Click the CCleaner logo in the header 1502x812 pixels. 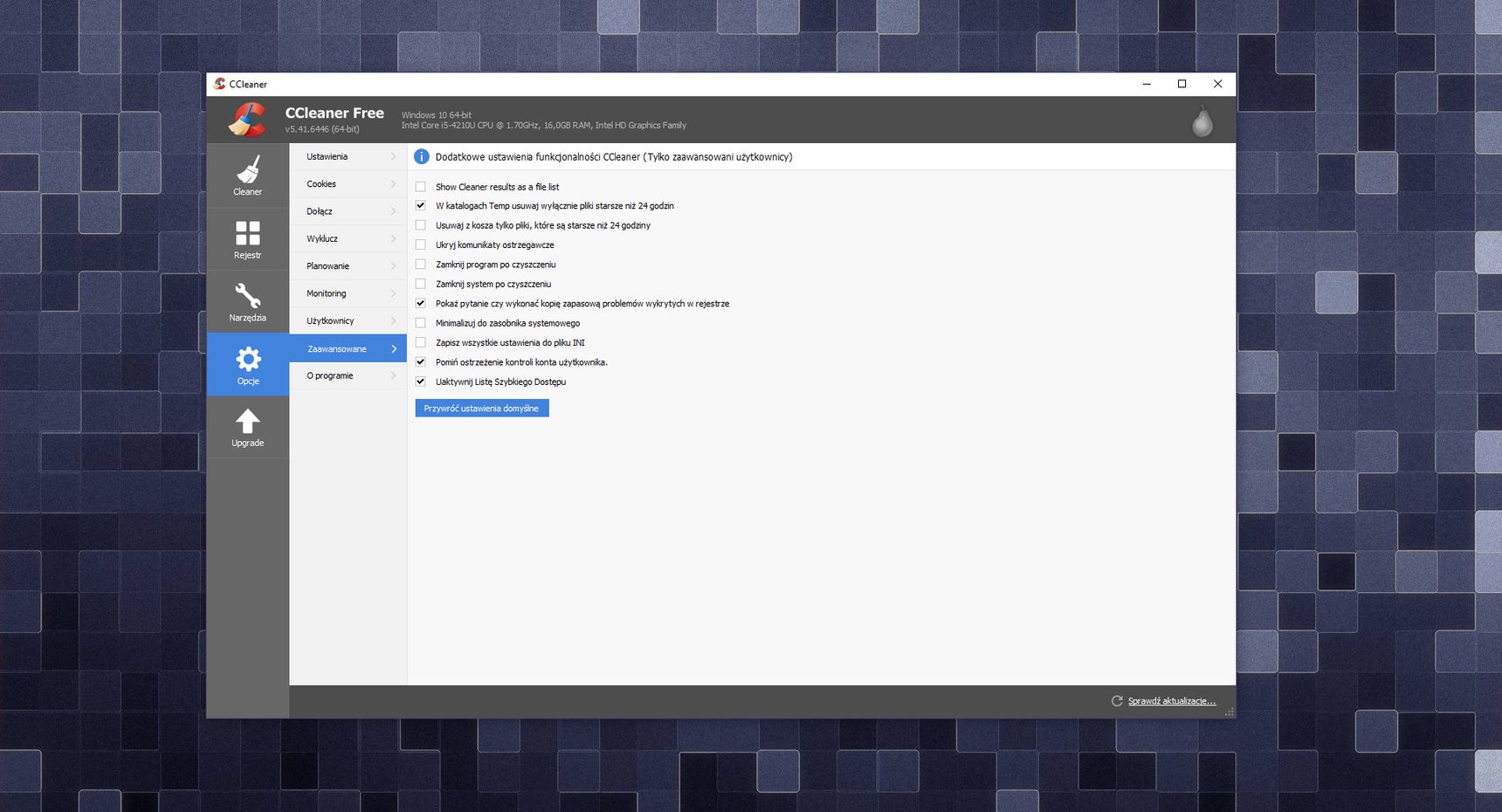[247, 120]
